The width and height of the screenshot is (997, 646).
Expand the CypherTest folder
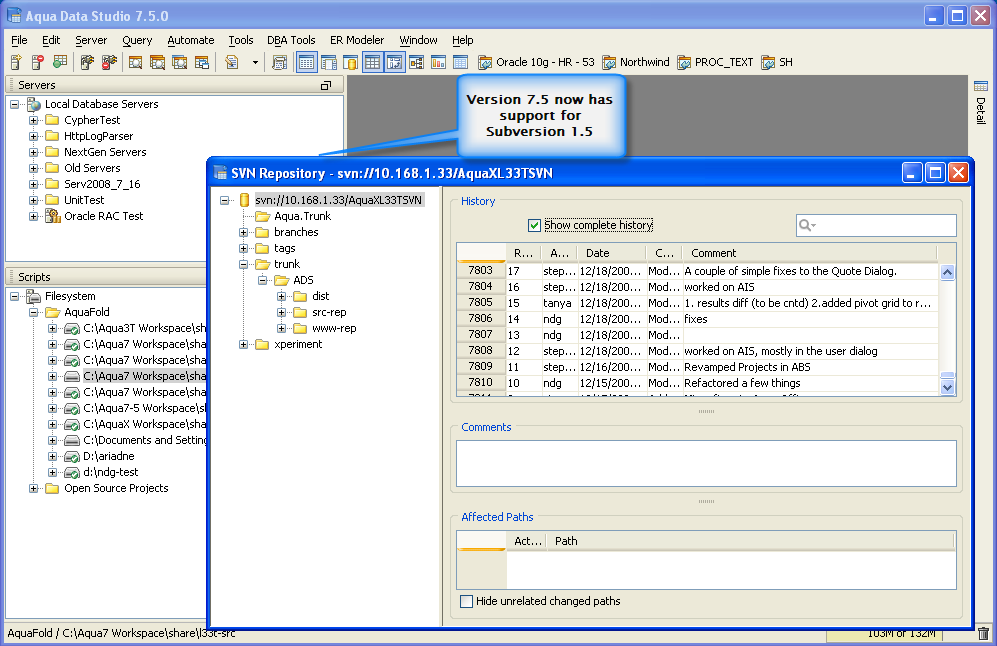[x=34, y=120]
